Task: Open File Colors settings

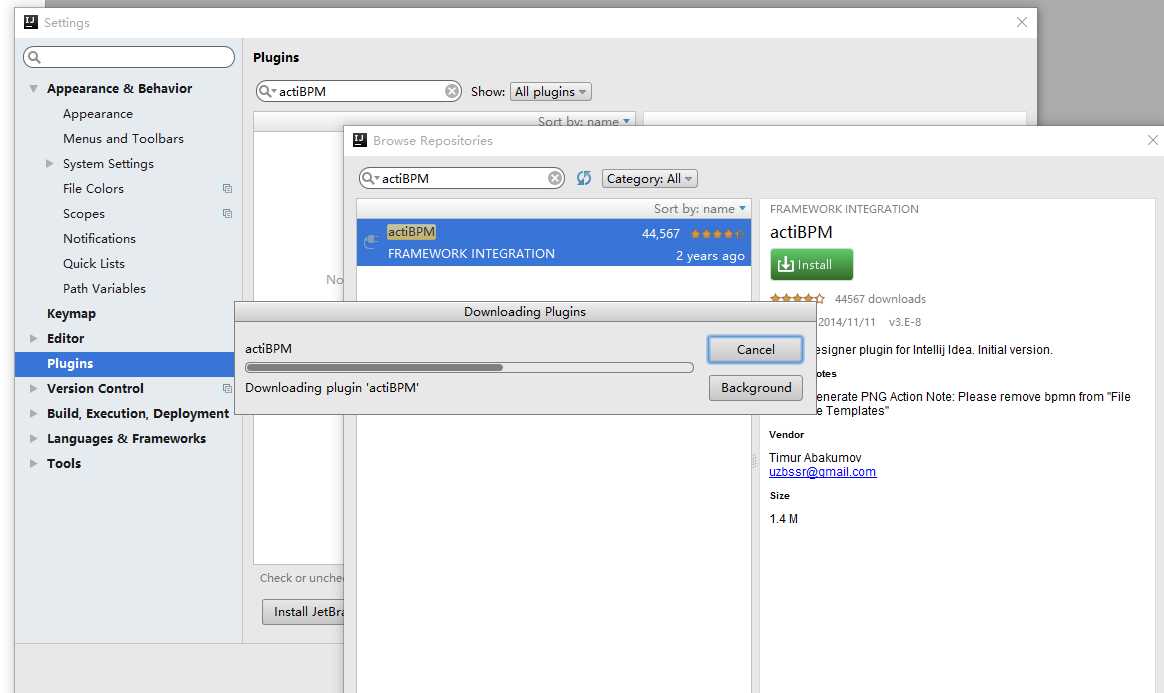Action: [94, 188]
